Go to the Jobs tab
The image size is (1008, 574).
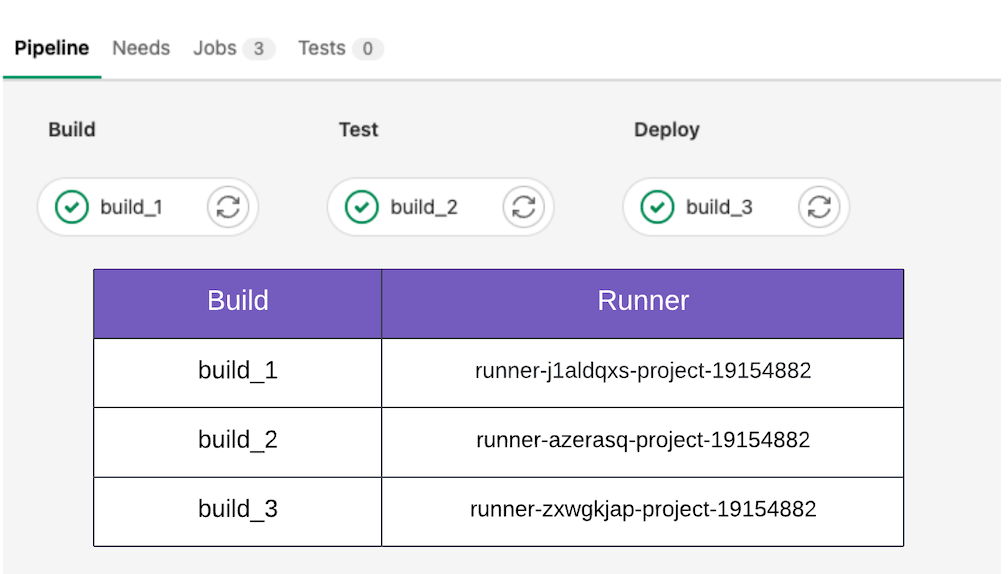215,48
